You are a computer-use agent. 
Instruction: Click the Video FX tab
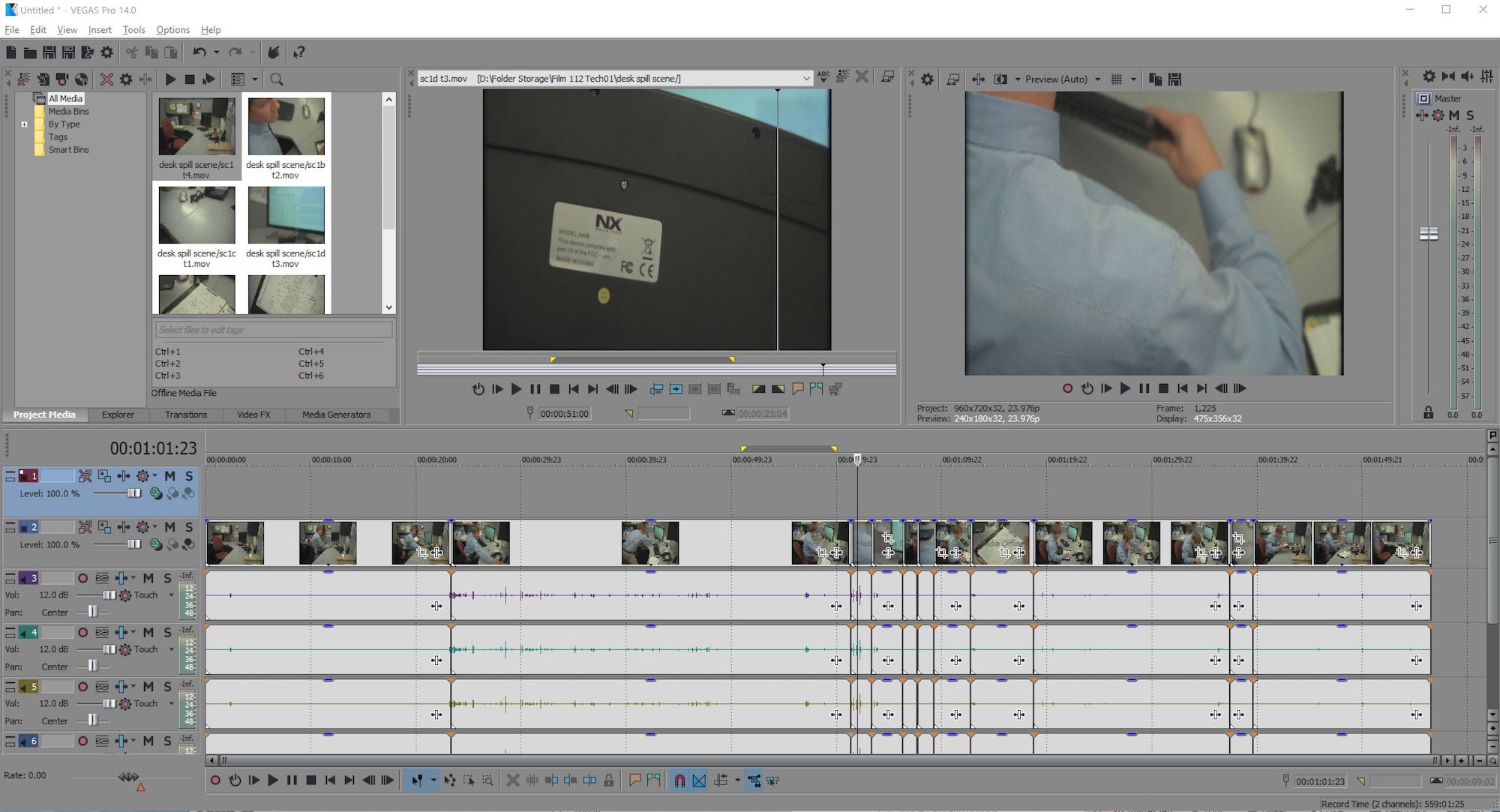pyautogui.click(x=252, y=414)
